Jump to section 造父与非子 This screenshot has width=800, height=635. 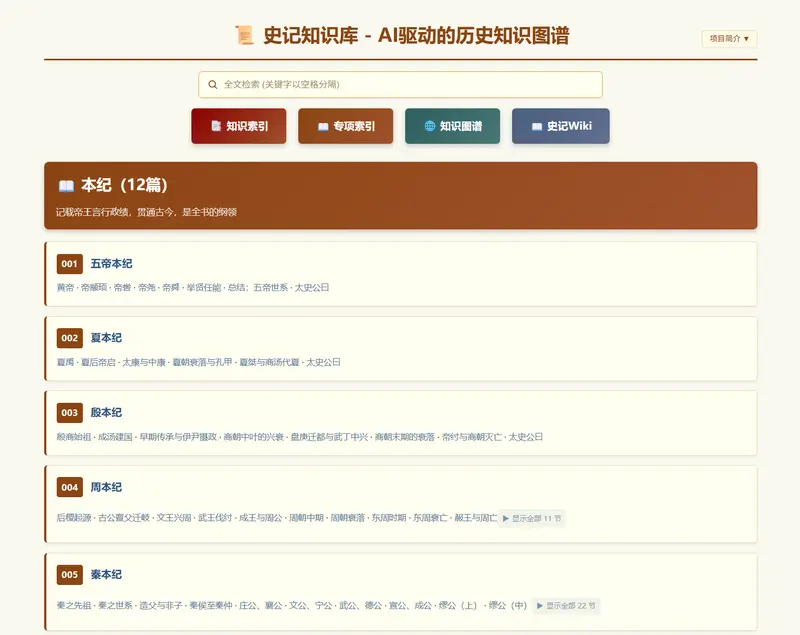point(161,605)
